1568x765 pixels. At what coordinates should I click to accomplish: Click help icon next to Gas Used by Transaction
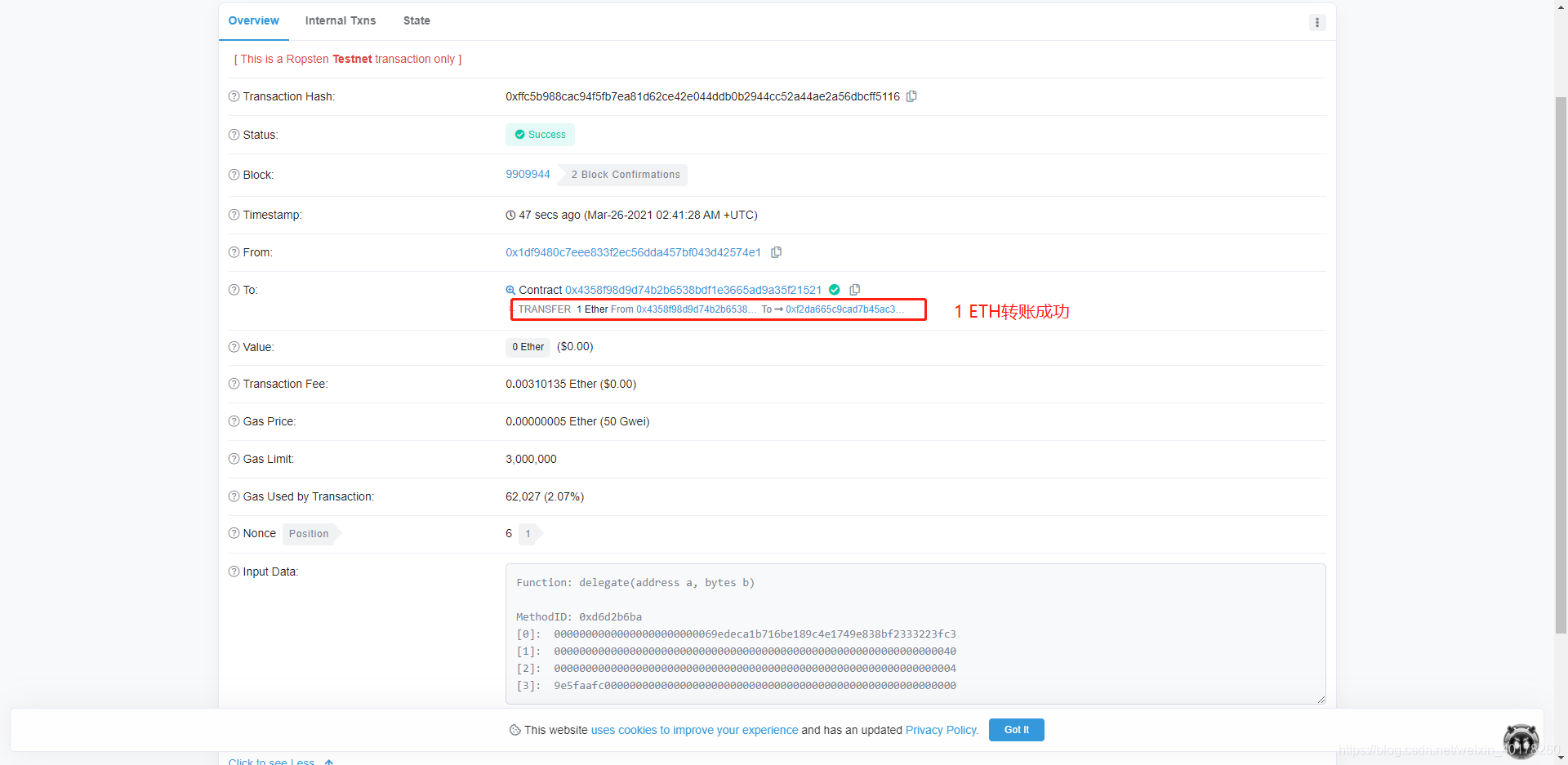click(x=234, y=496)
